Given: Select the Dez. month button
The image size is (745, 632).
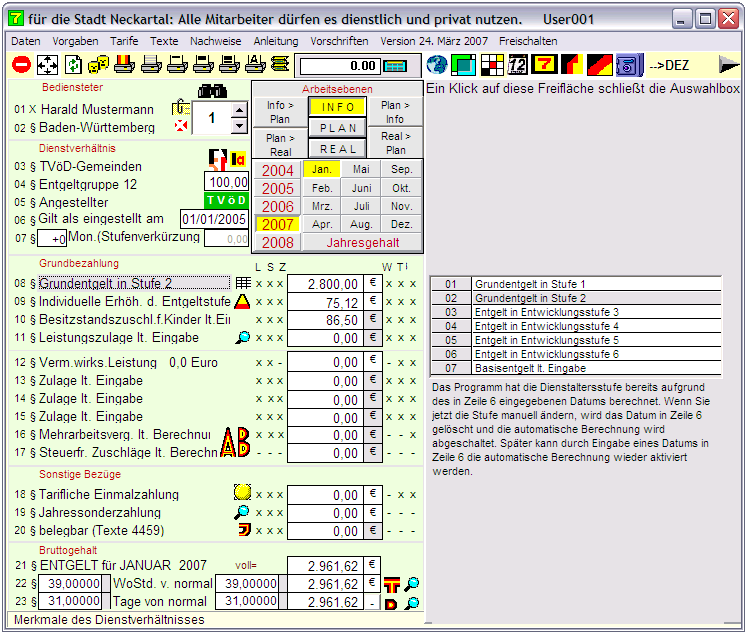Looking at the screenshot, I should [401, 225].
